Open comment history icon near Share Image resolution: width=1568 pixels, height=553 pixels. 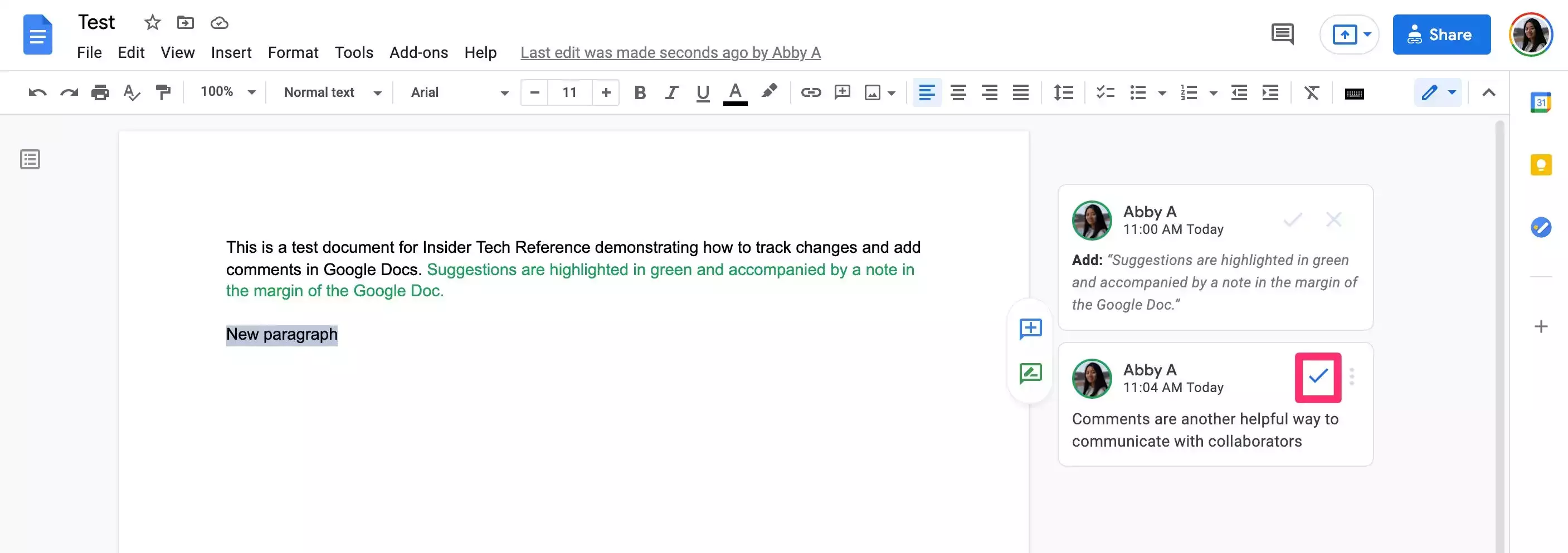tap(1282, 34)
